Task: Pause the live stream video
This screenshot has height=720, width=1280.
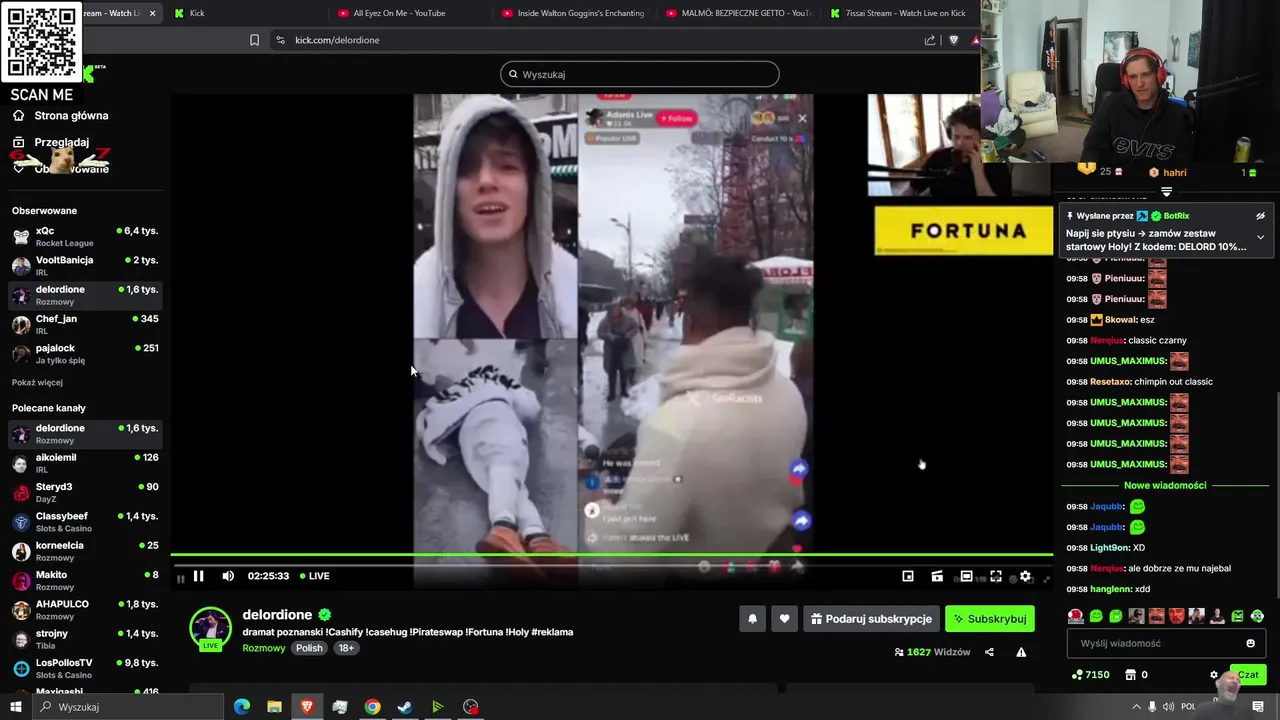Action: [198, 576]
